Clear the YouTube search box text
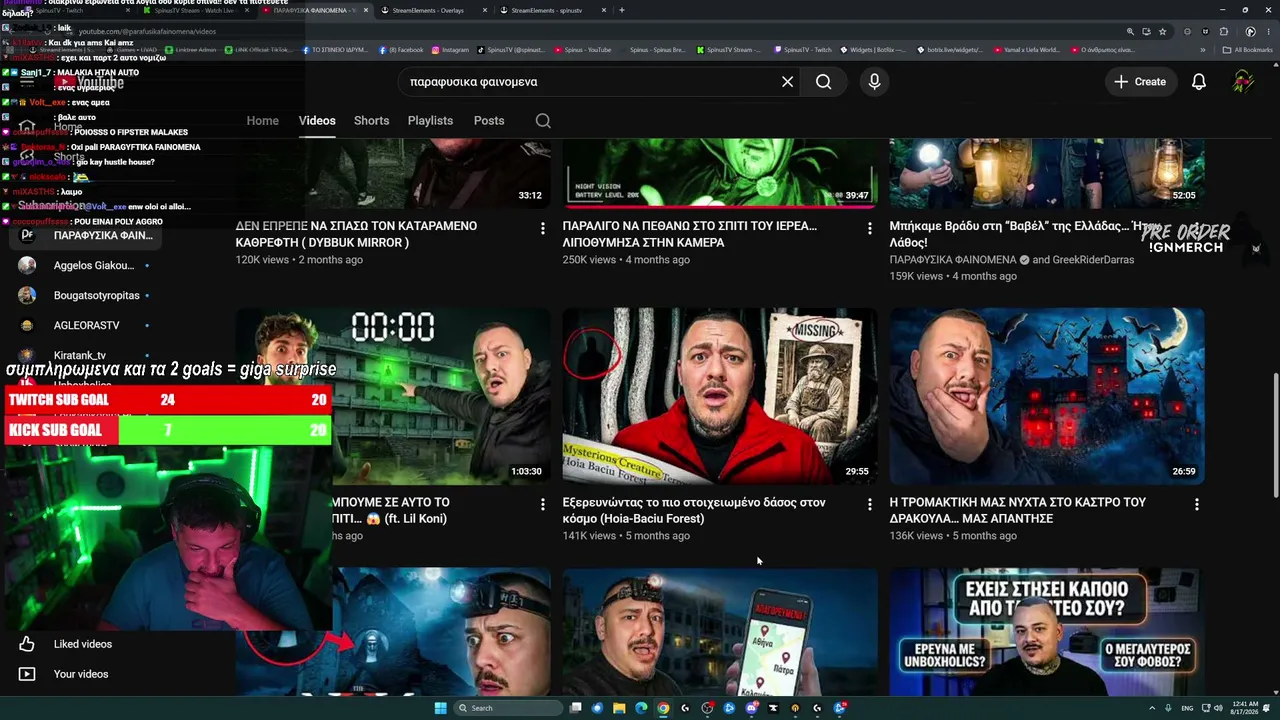Viewport: 1280px width, 720px height. pyautogui.click(x=787, y=82)
